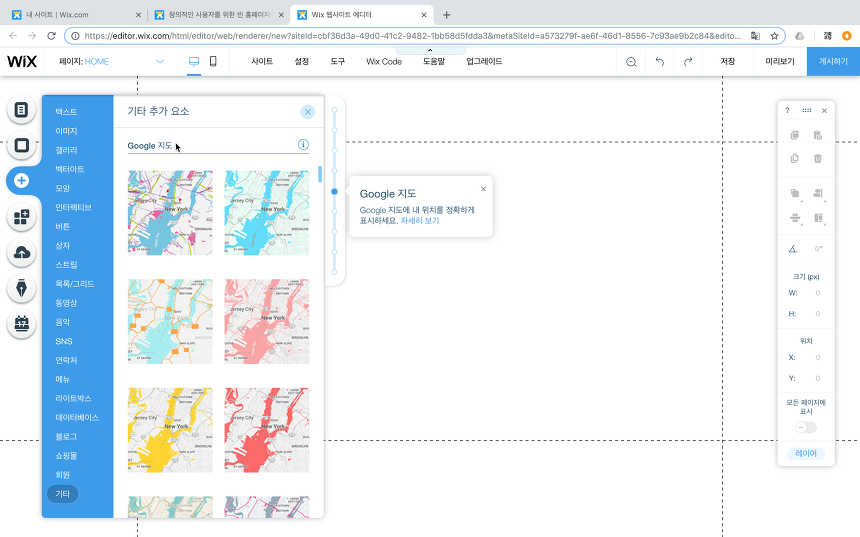Open the blog pen nib icon

[21, 288]
